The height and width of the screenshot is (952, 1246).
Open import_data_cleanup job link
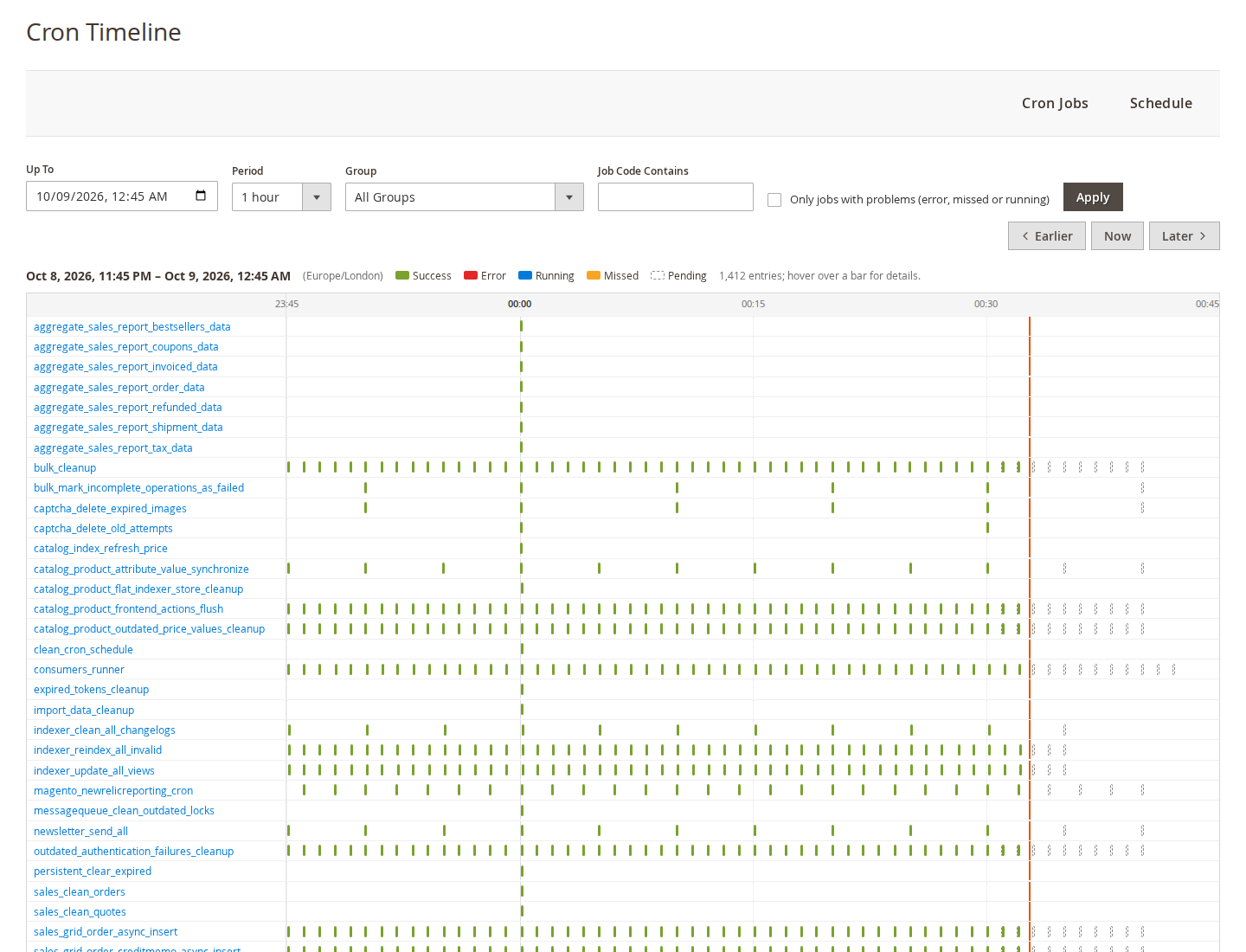(x=84, y=710)
